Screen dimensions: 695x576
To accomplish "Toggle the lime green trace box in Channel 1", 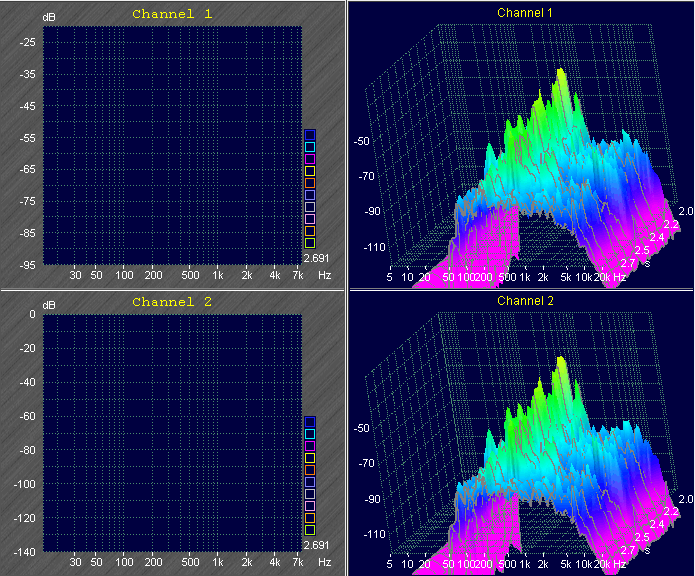I will click(310, 243).
